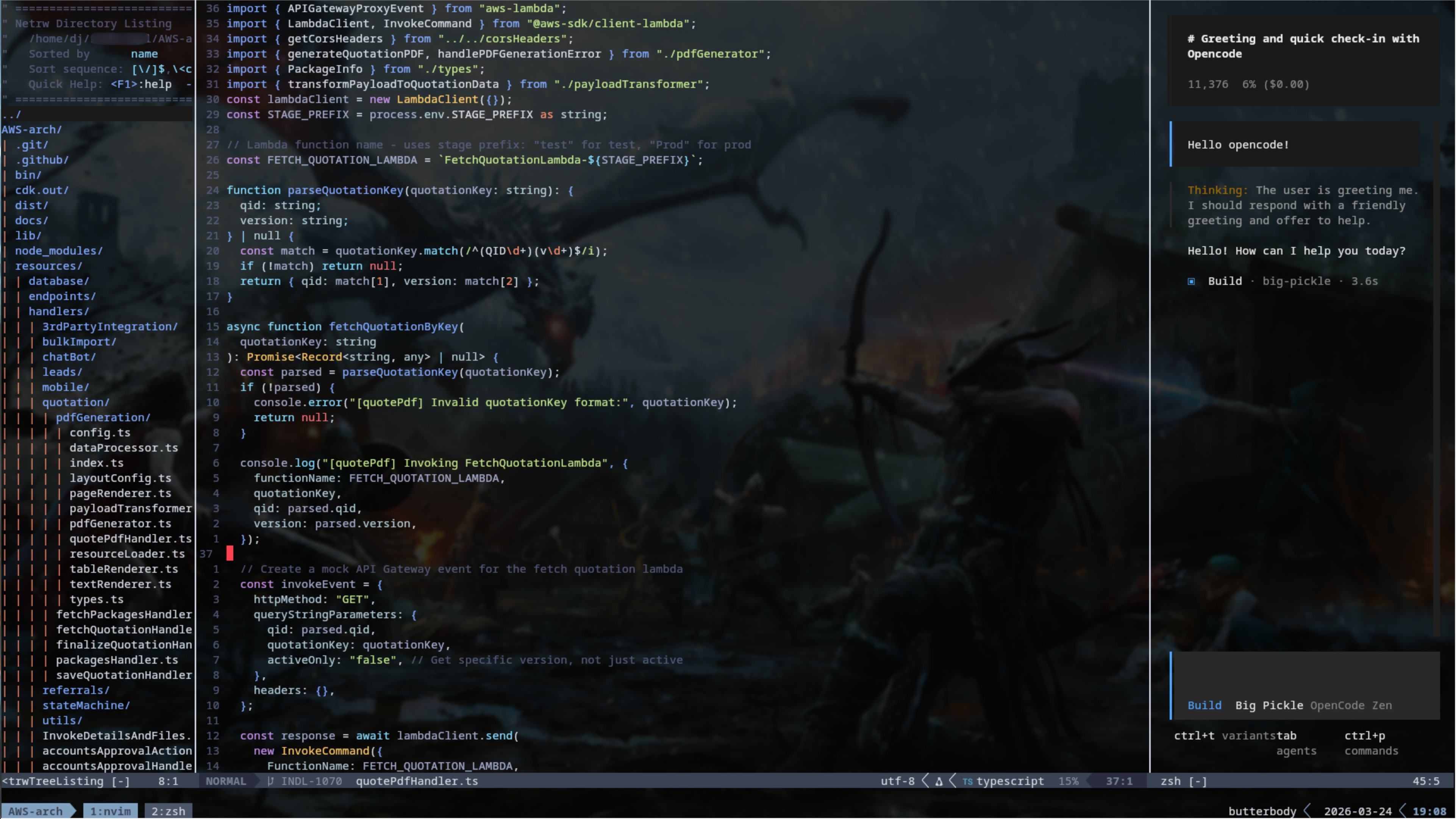This screenshot has height=819, width=1456.
Task: Go up to parent directory ../
Action: [x=11, y=115]
